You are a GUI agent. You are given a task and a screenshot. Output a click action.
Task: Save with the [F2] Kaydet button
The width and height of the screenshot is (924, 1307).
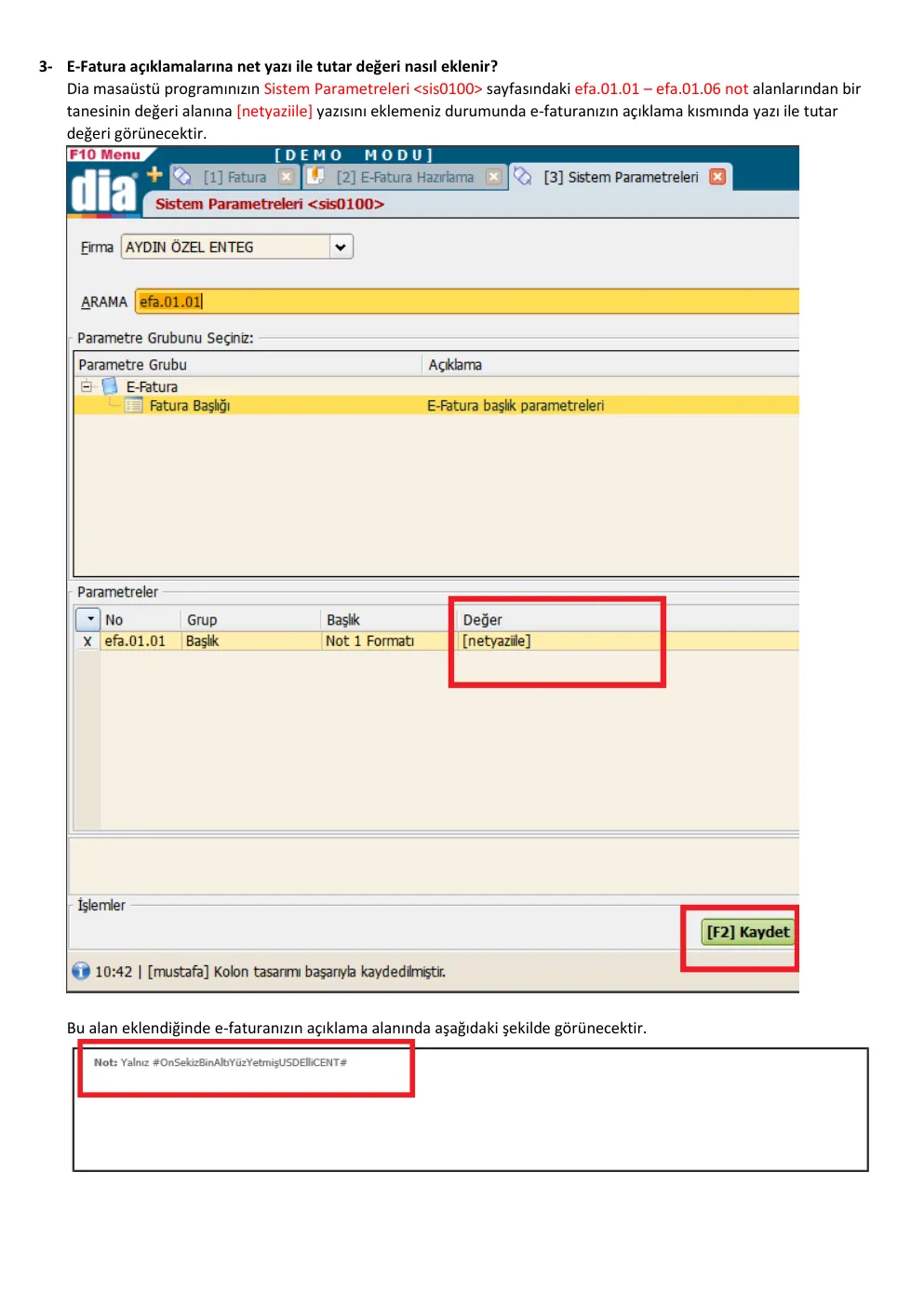point(748,932)
